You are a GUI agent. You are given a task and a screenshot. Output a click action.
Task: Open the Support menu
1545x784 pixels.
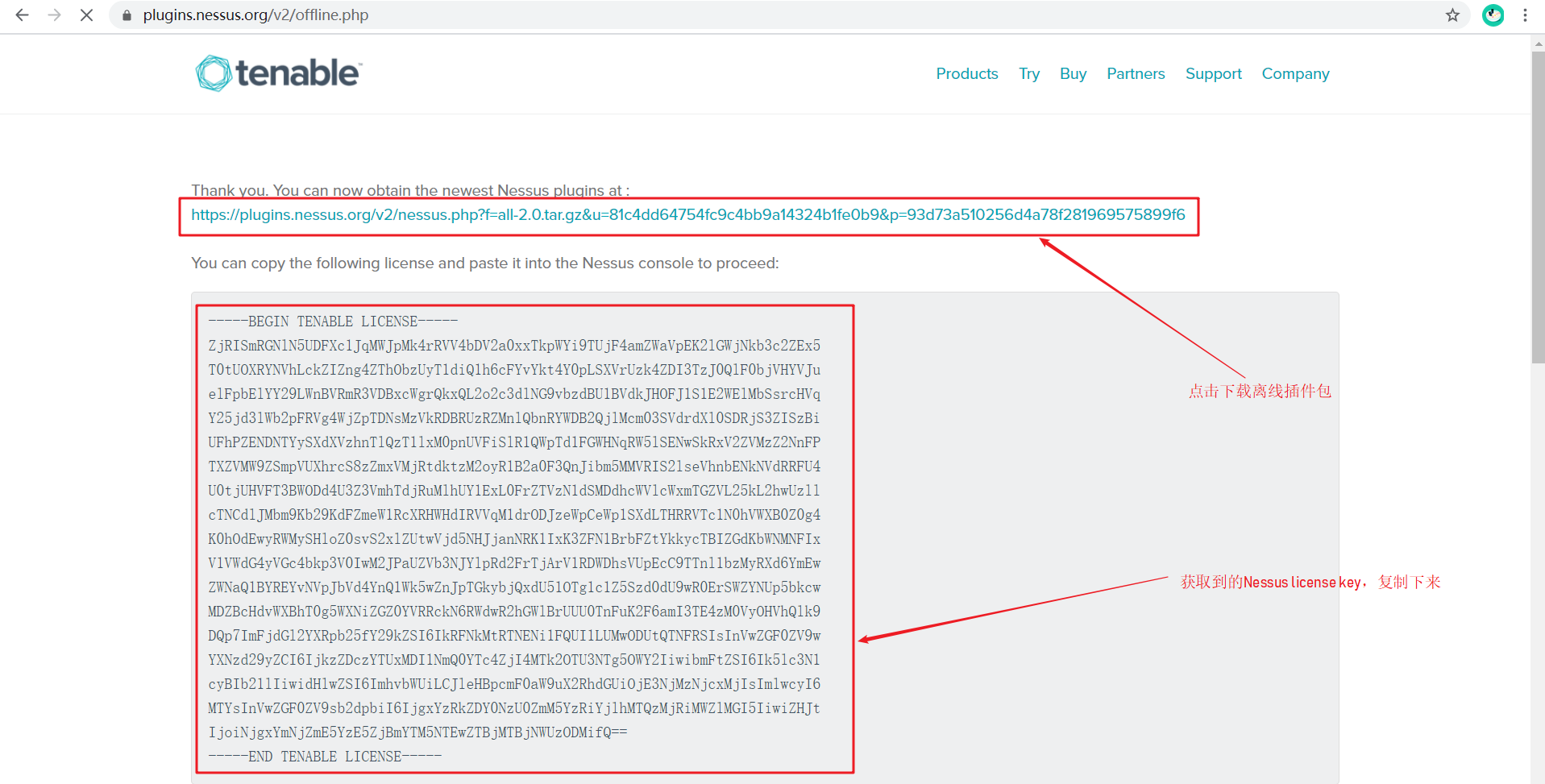coord(1213,73)
